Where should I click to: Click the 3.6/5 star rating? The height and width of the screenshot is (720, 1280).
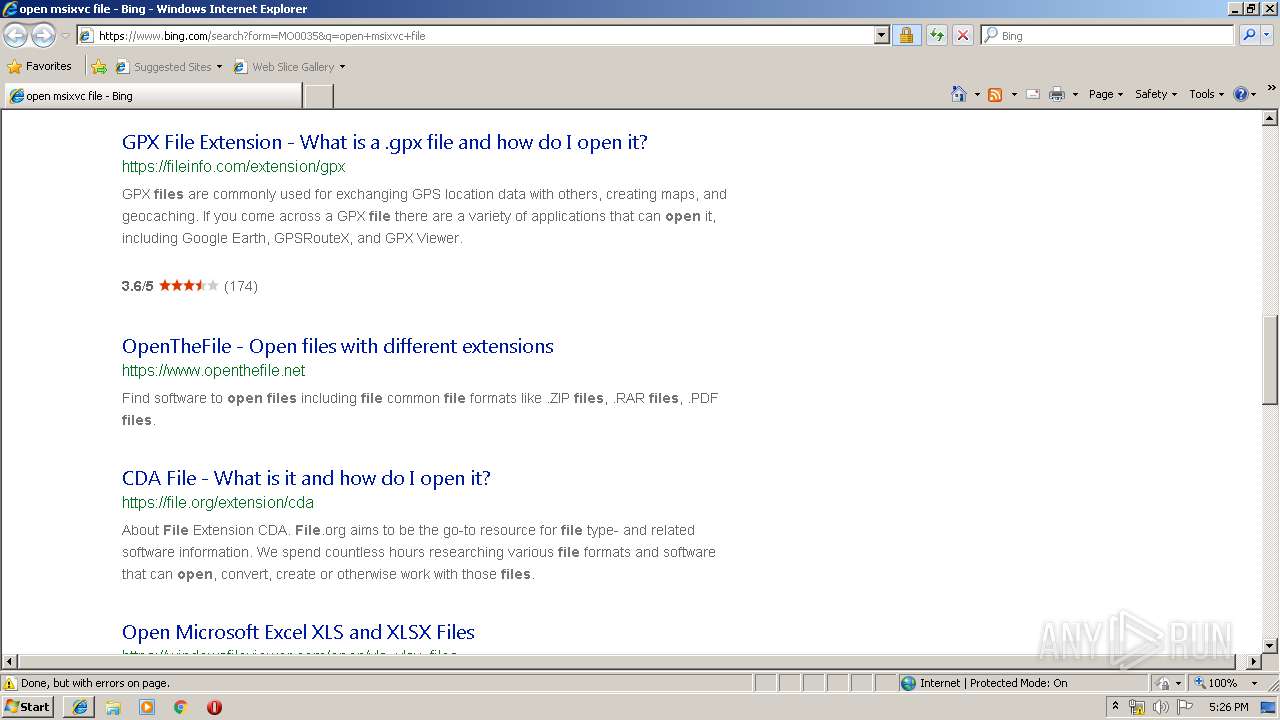point(189,286)
